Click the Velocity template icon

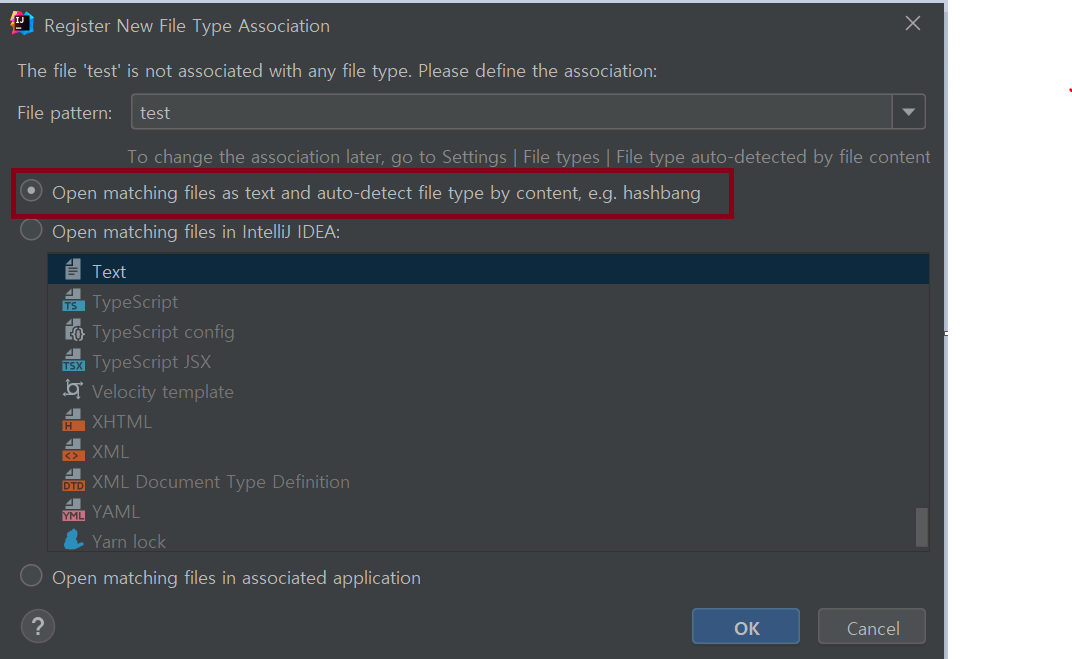72,390
